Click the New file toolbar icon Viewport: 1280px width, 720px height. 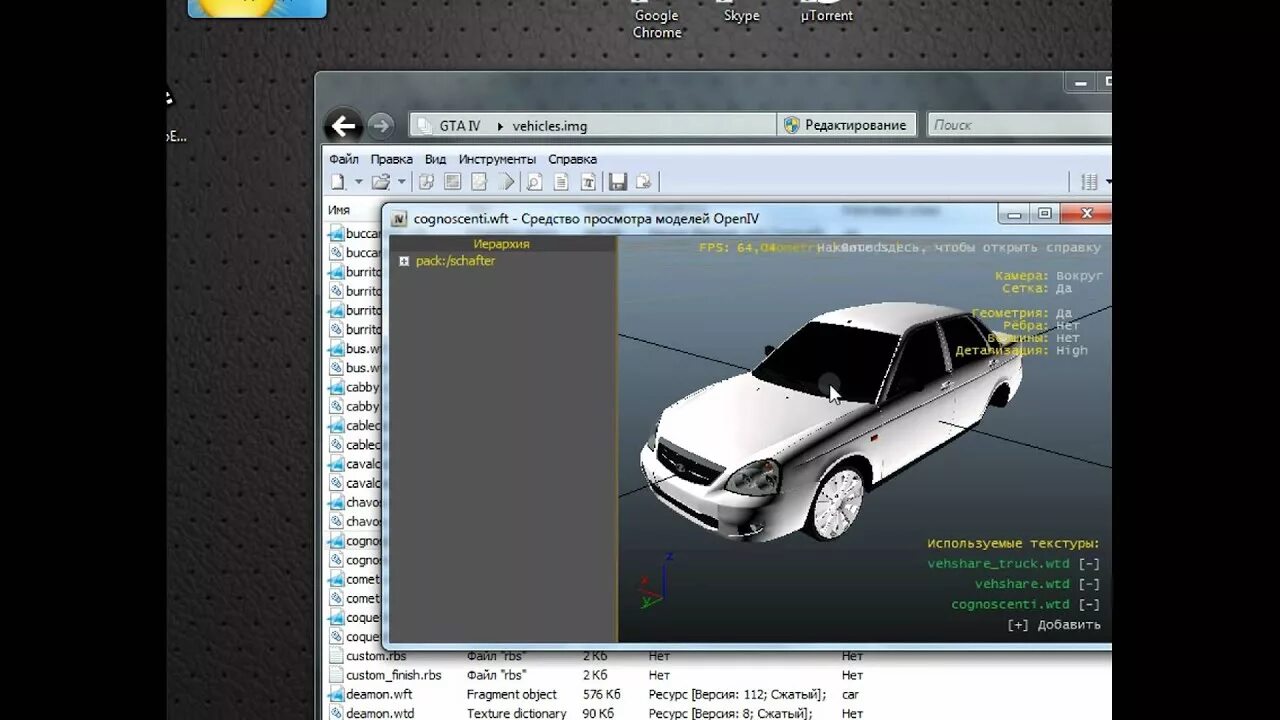(x=338, y=182)
